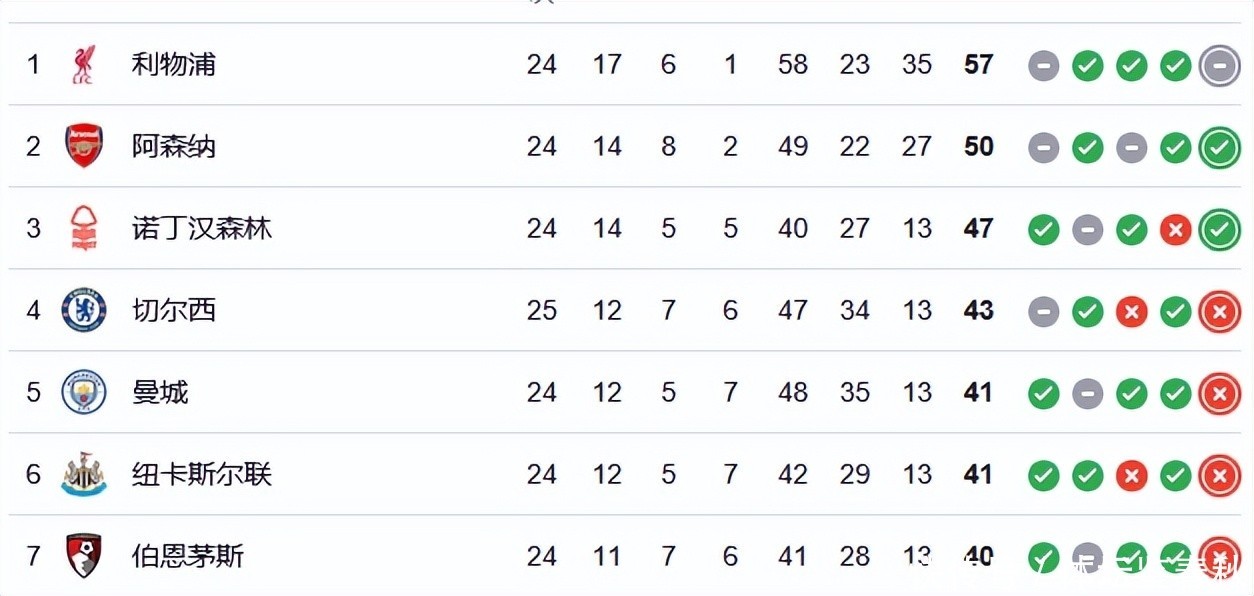Click the Liverpool club crest
Viewport: 1254px width, 596px height.
(x=83, y=65)
